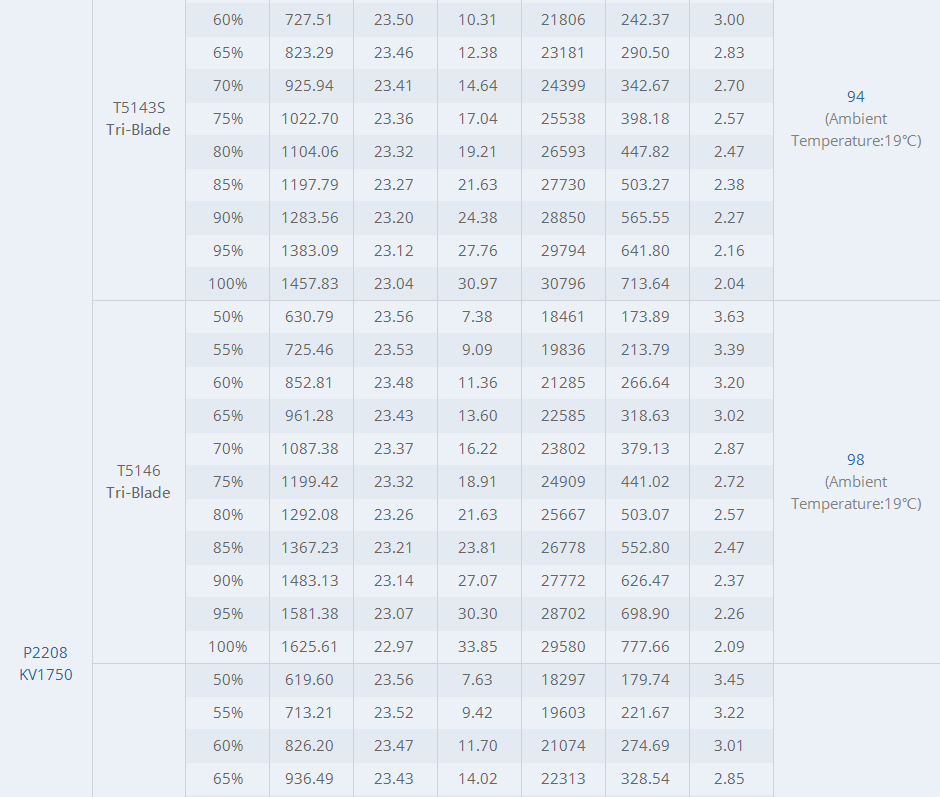
Task: Select the 619.60 thrust cell
Action: 310,680
